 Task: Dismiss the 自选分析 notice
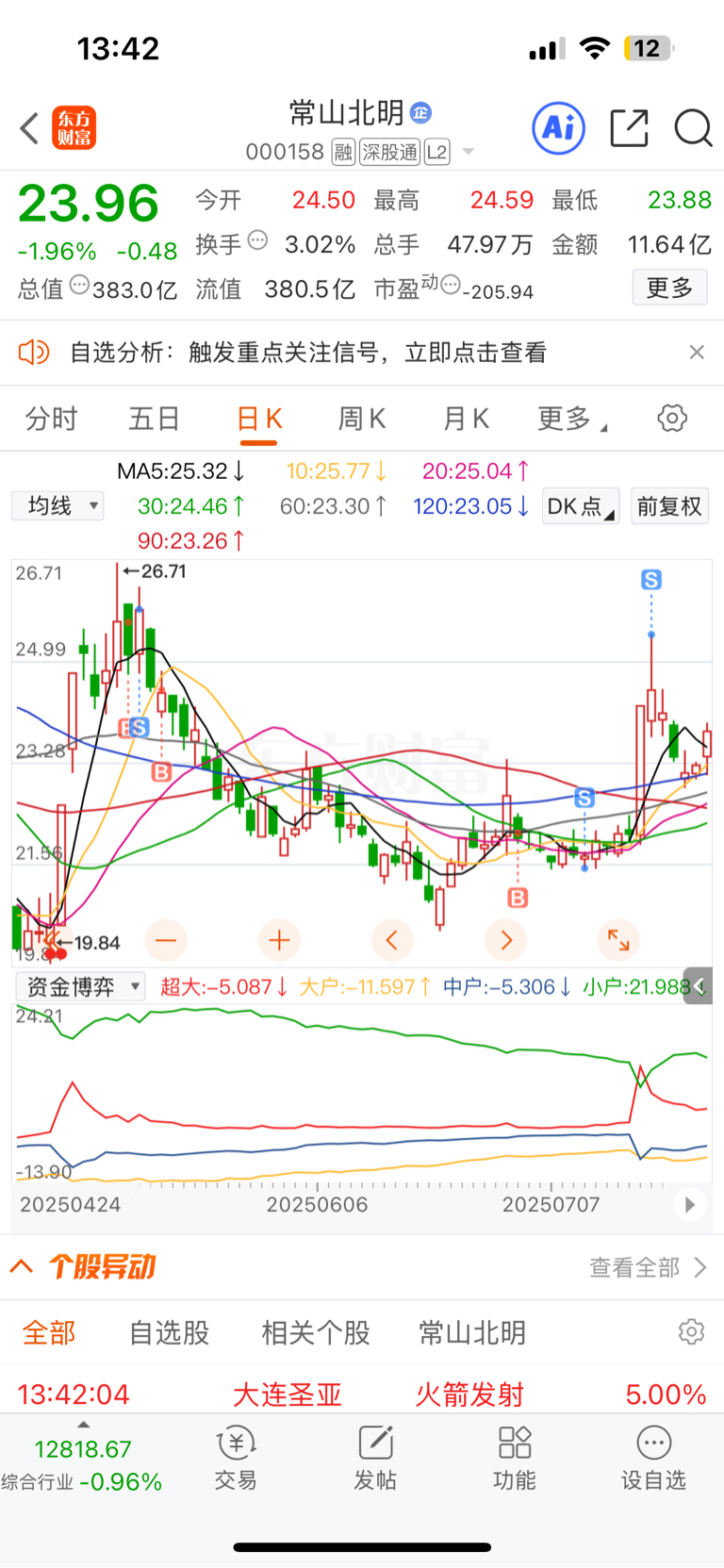(697, 353)
